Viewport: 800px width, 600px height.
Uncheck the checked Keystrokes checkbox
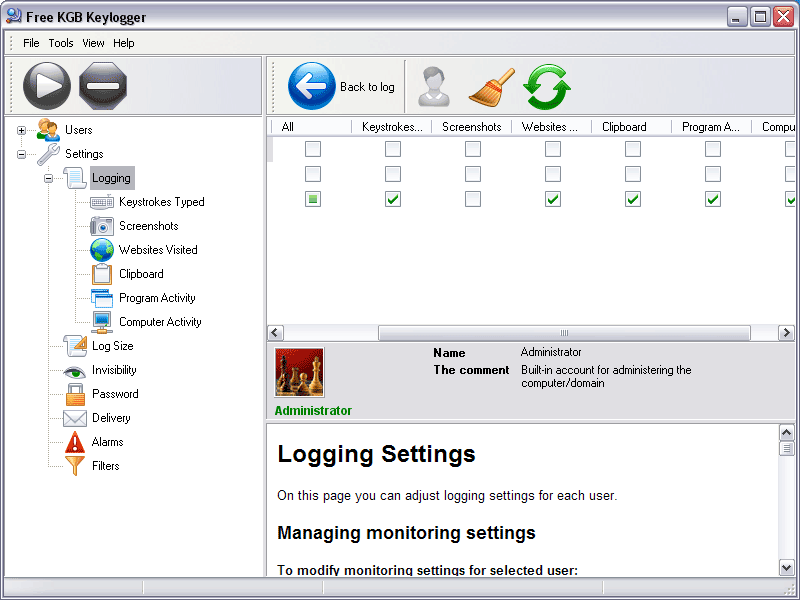(x=393, y=199)
